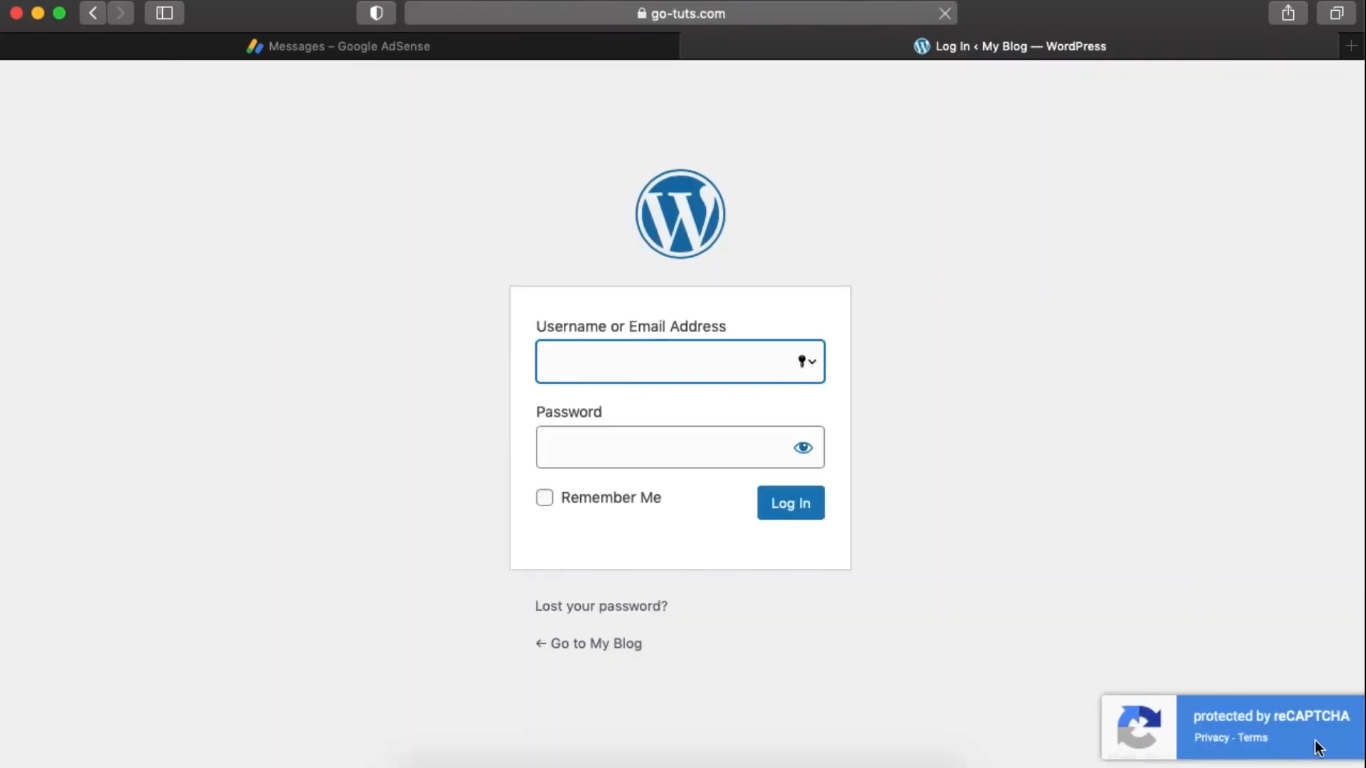Click the yellow minimize window button

click(x=38, y=13)
